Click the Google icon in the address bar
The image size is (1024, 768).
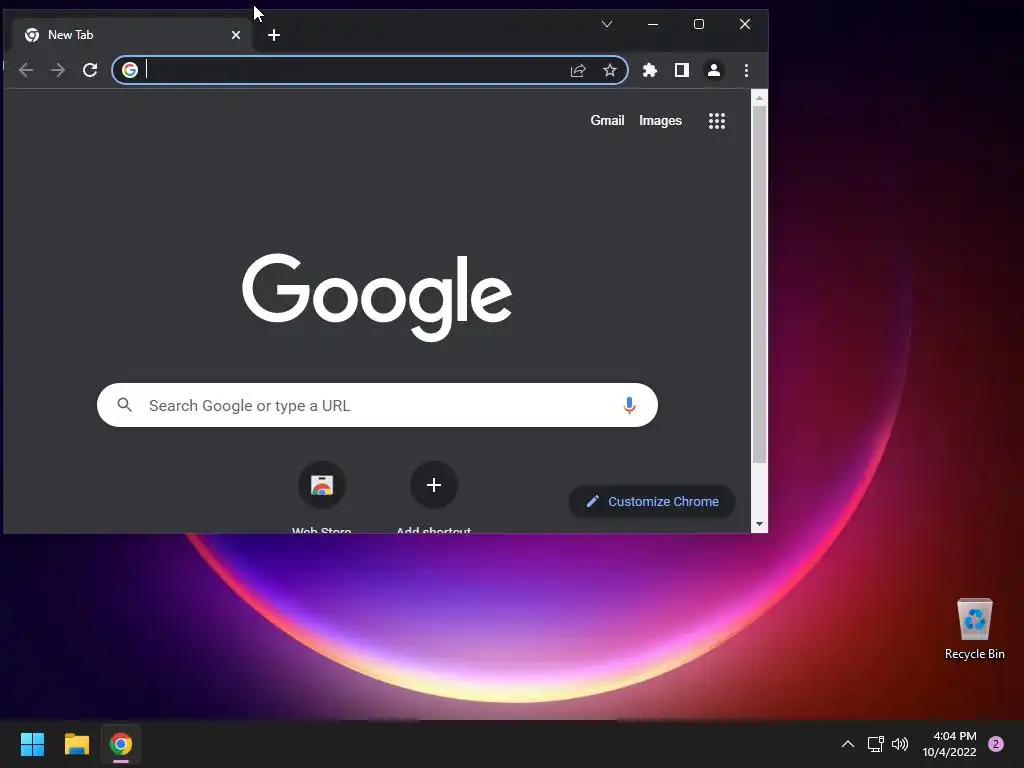coord(130,70)
